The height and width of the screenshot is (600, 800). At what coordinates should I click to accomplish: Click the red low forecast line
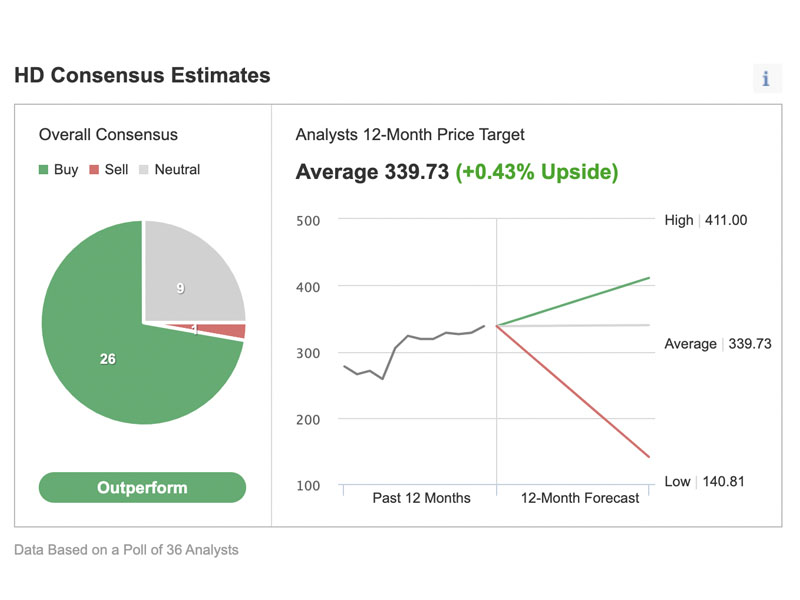click(x=572, y=391)
